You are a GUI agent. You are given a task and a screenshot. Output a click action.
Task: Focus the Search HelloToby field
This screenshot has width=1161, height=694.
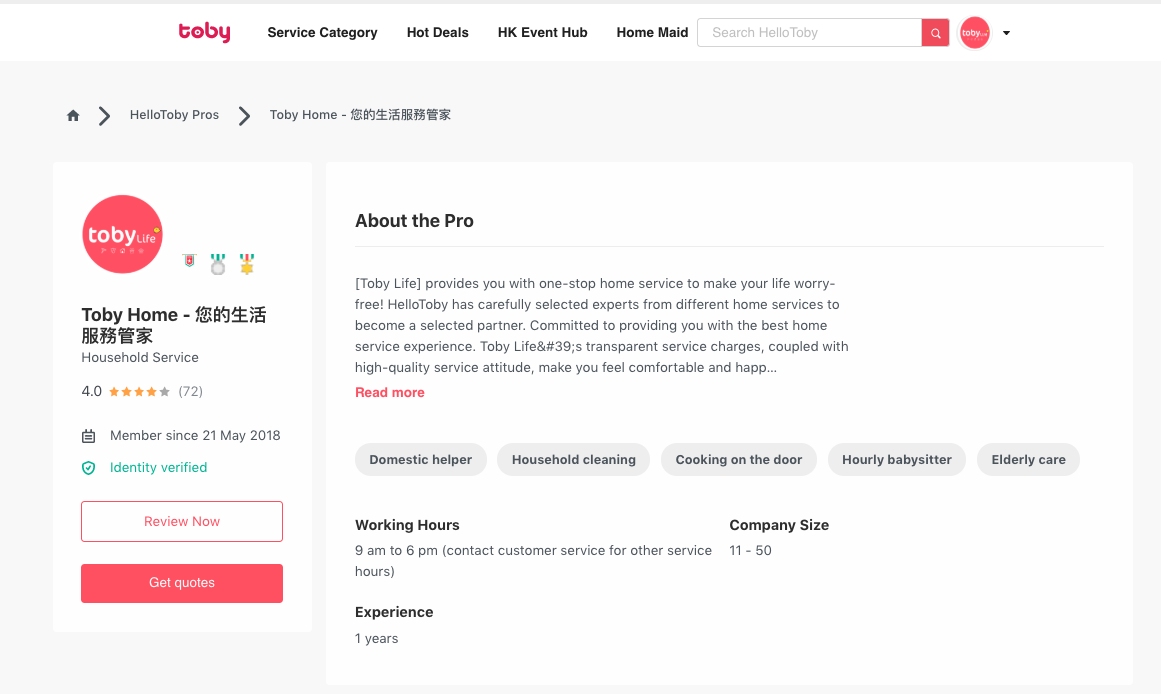coord(809,33)
